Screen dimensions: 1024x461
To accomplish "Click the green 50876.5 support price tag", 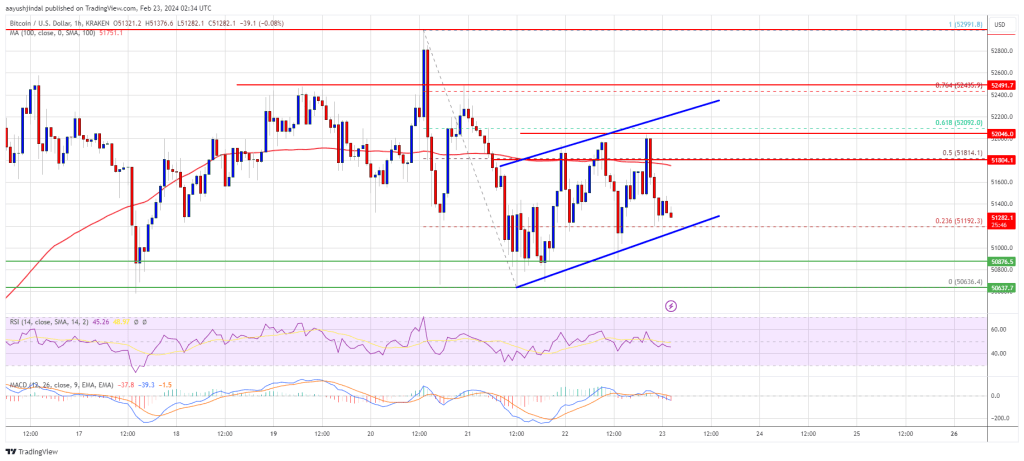I will point(1000,261).
